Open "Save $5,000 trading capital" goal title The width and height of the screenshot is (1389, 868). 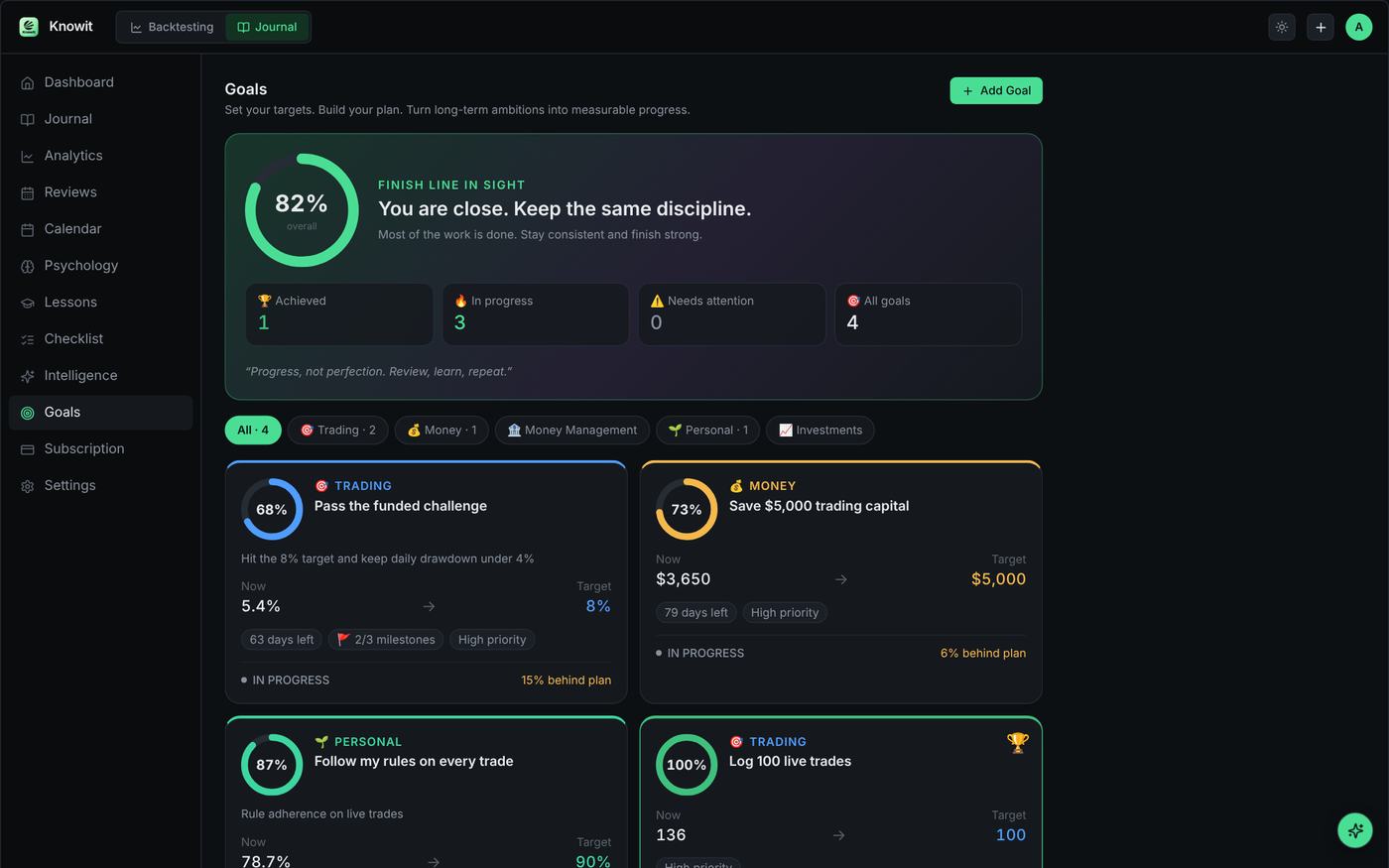point(820,506)
